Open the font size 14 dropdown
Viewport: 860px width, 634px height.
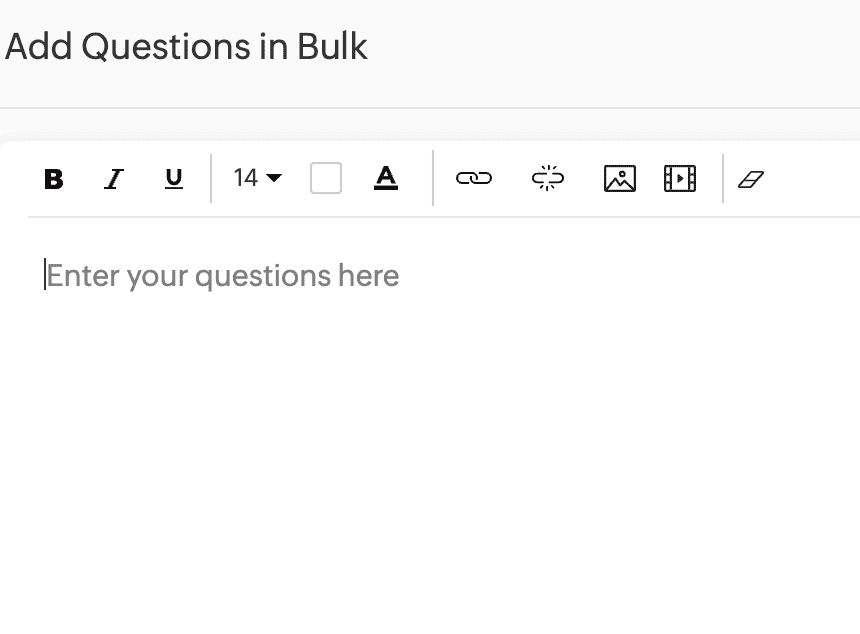coord(257,178)
